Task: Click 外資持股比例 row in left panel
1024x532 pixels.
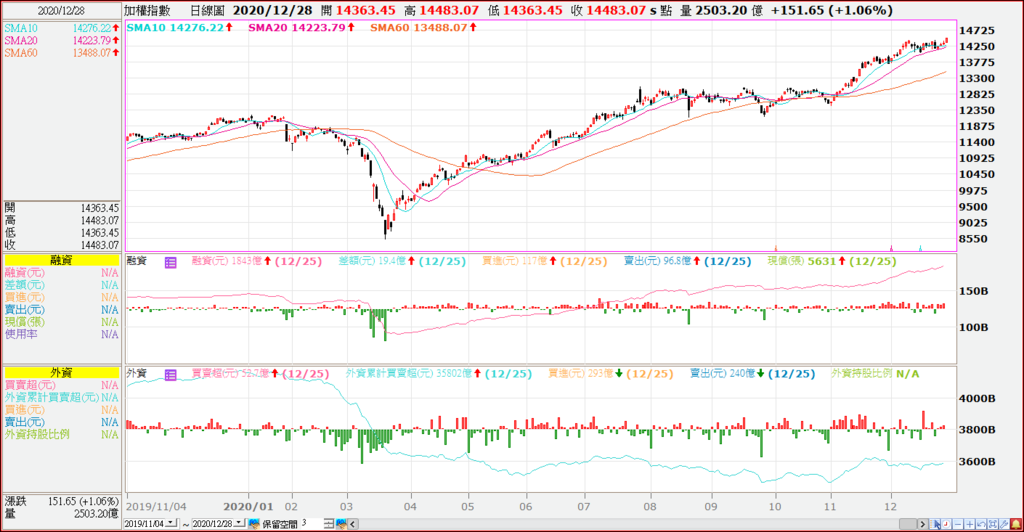Action: [x=61, y=434]
